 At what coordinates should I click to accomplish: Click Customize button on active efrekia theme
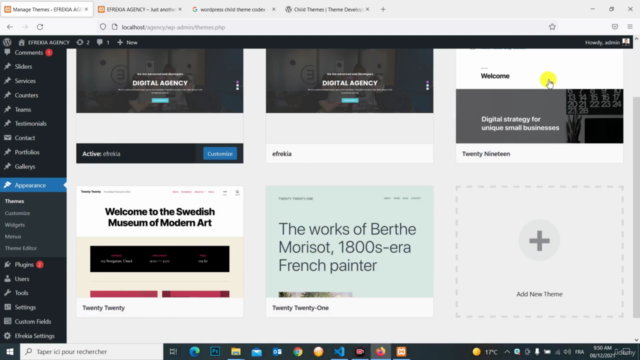[220, 154]
